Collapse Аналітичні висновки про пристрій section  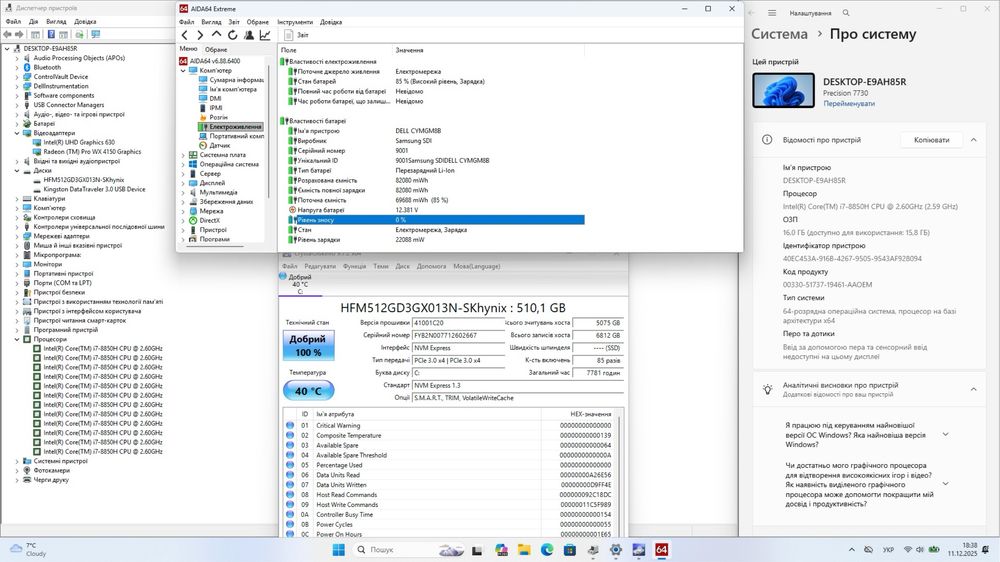click(973, 389)
